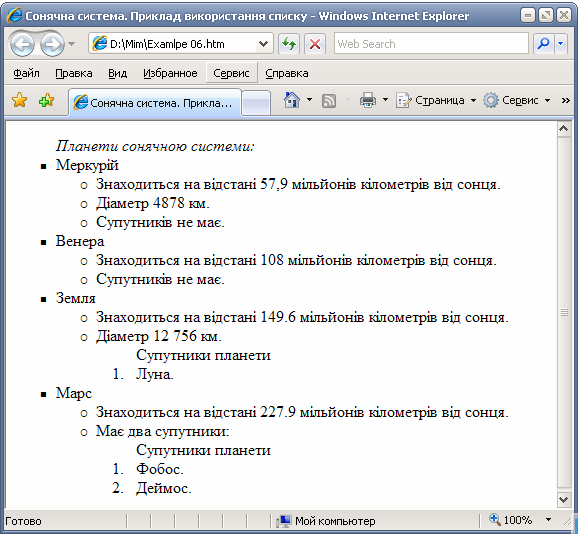Maximize the Internet Explorer window
This screenshot has height=534, width=578.
[546, 15]
